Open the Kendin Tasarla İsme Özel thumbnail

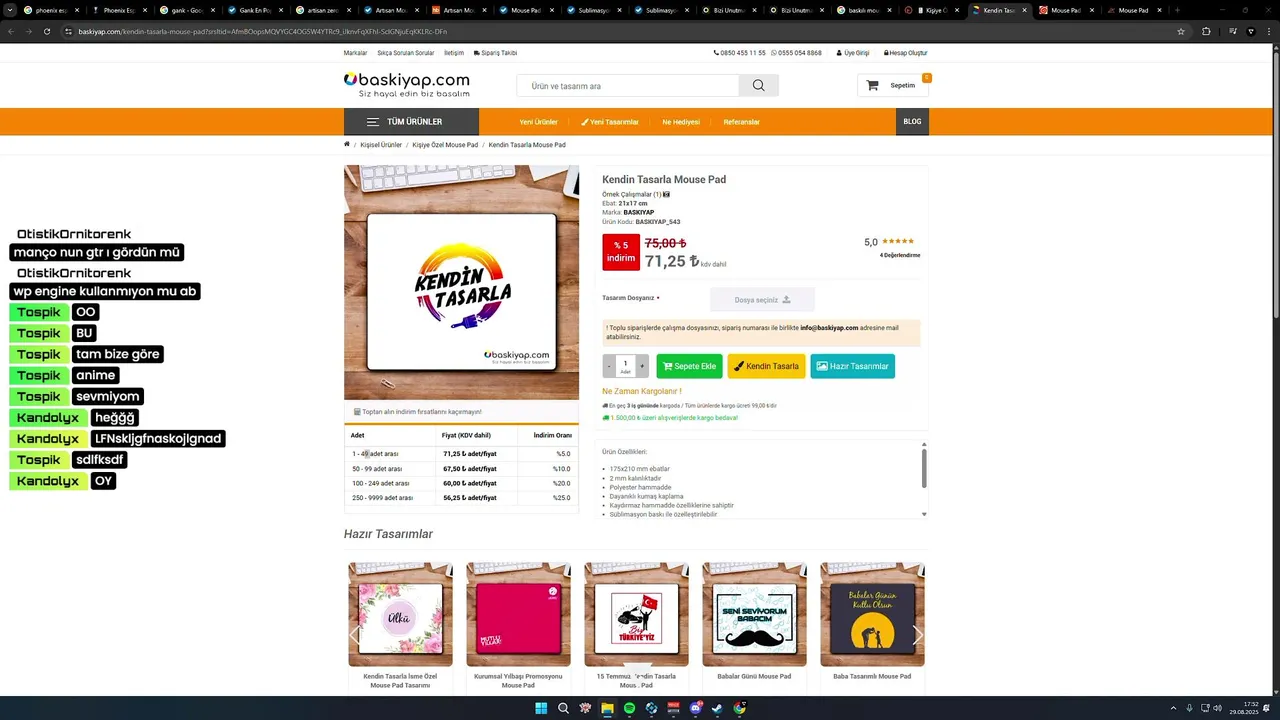pyautogui.click(x=400, y=614)
